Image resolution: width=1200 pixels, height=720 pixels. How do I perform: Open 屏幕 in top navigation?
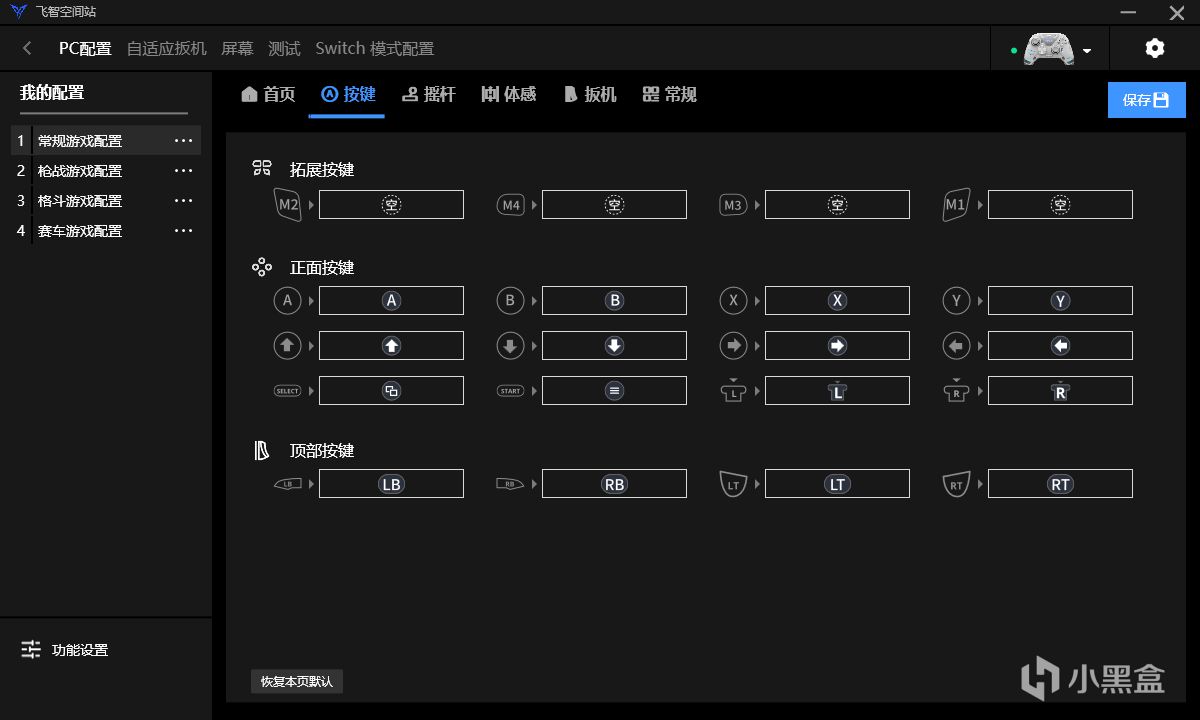pyautogui.click(x=237, y=48)
